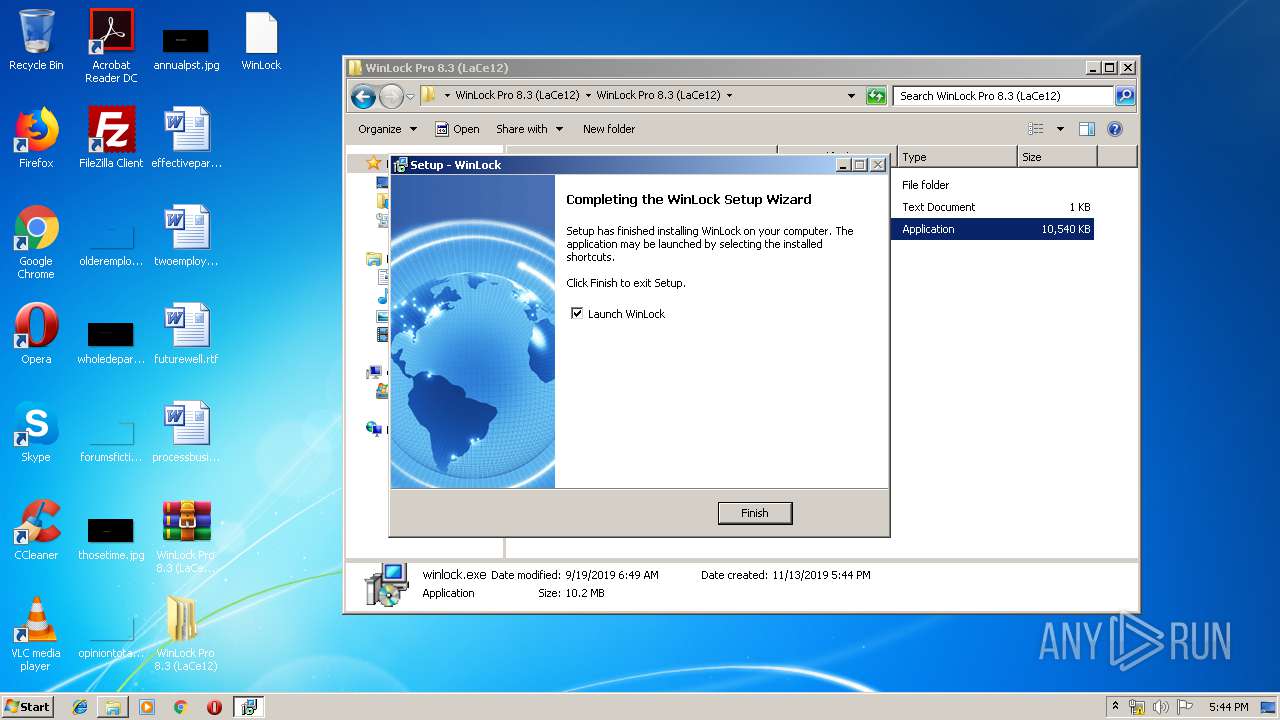Image resolution: width=1280 pixels, height=720 pixels.
Task: Open Opera browser shortcut
Action: 36,335
